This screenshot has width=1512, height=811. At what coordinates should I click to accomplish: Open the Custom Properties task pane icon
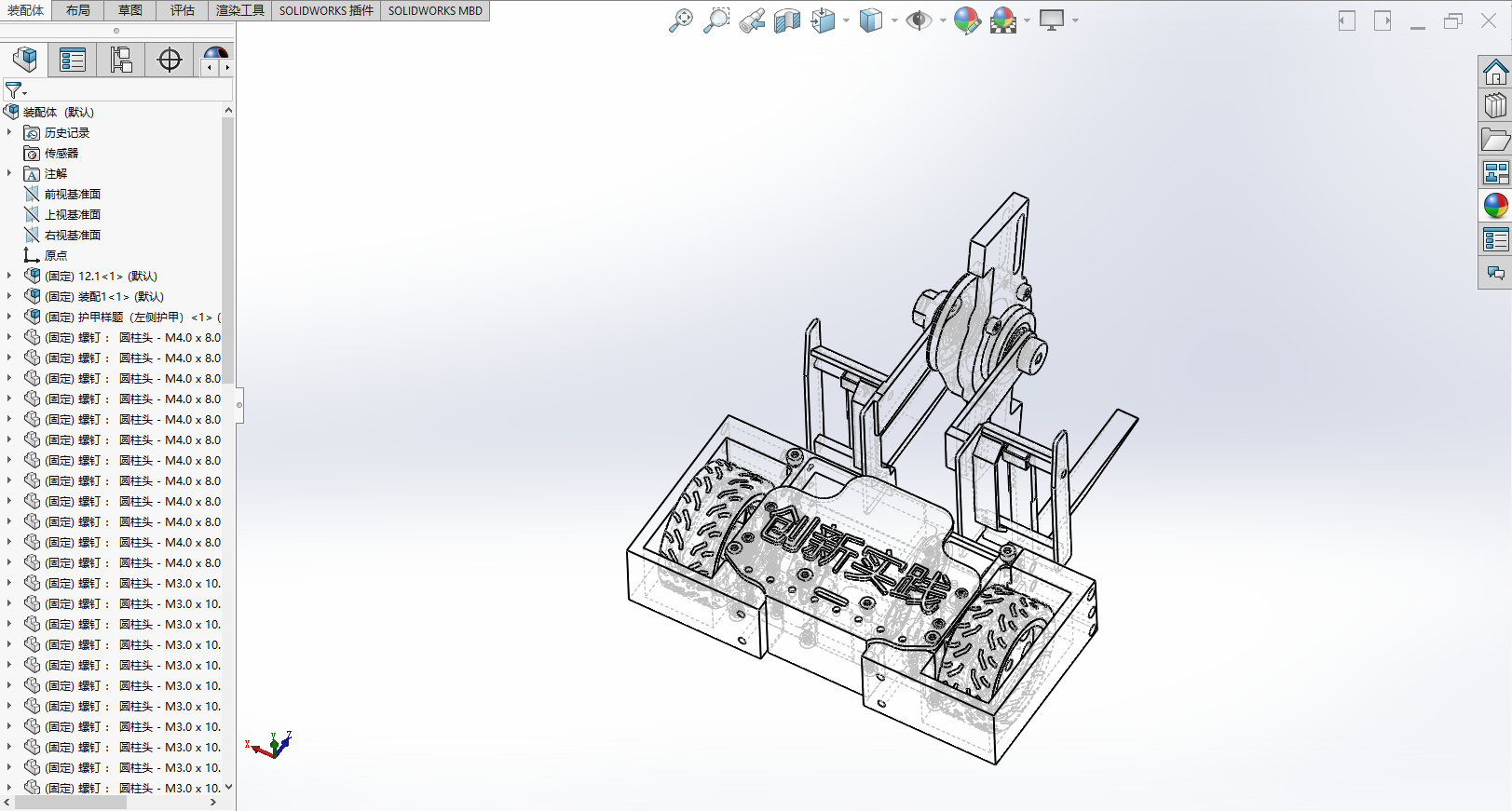[1495, 239]
